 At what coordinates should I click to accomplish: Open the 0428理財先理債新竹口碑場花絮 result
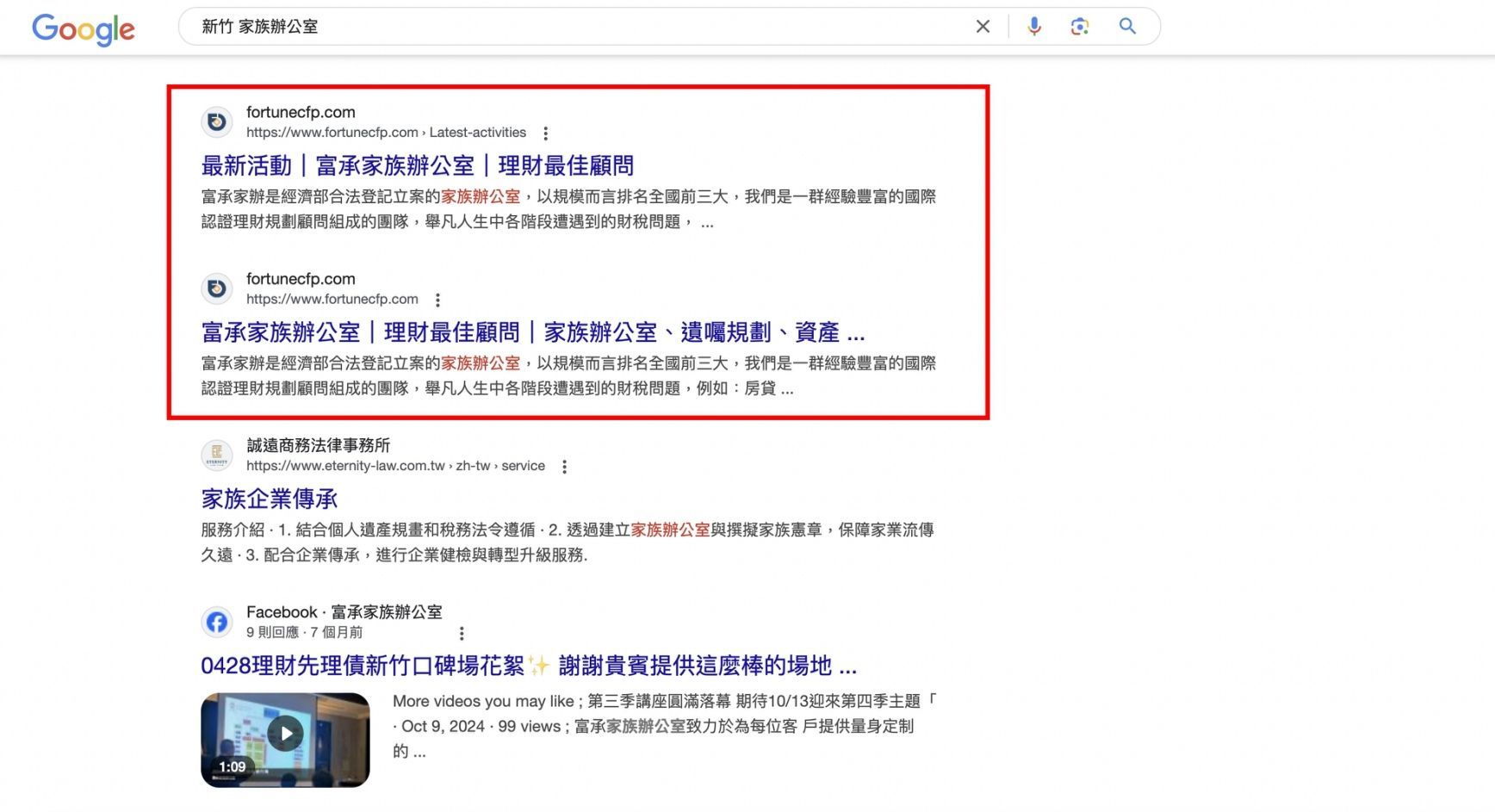pos(529,666)
